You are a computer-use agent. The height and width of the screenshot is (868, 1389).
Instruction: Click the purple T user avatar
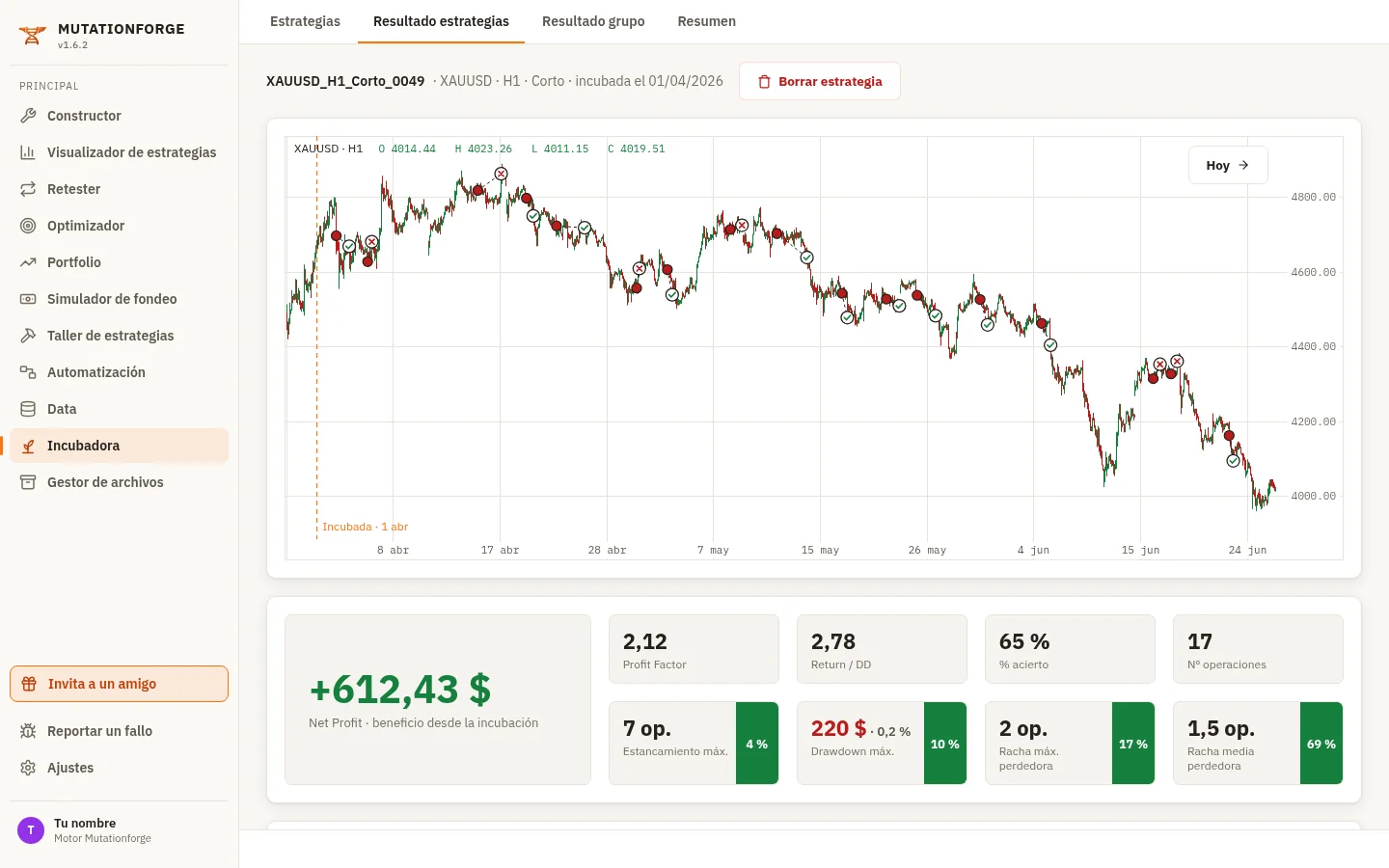[x=31, y=829]
